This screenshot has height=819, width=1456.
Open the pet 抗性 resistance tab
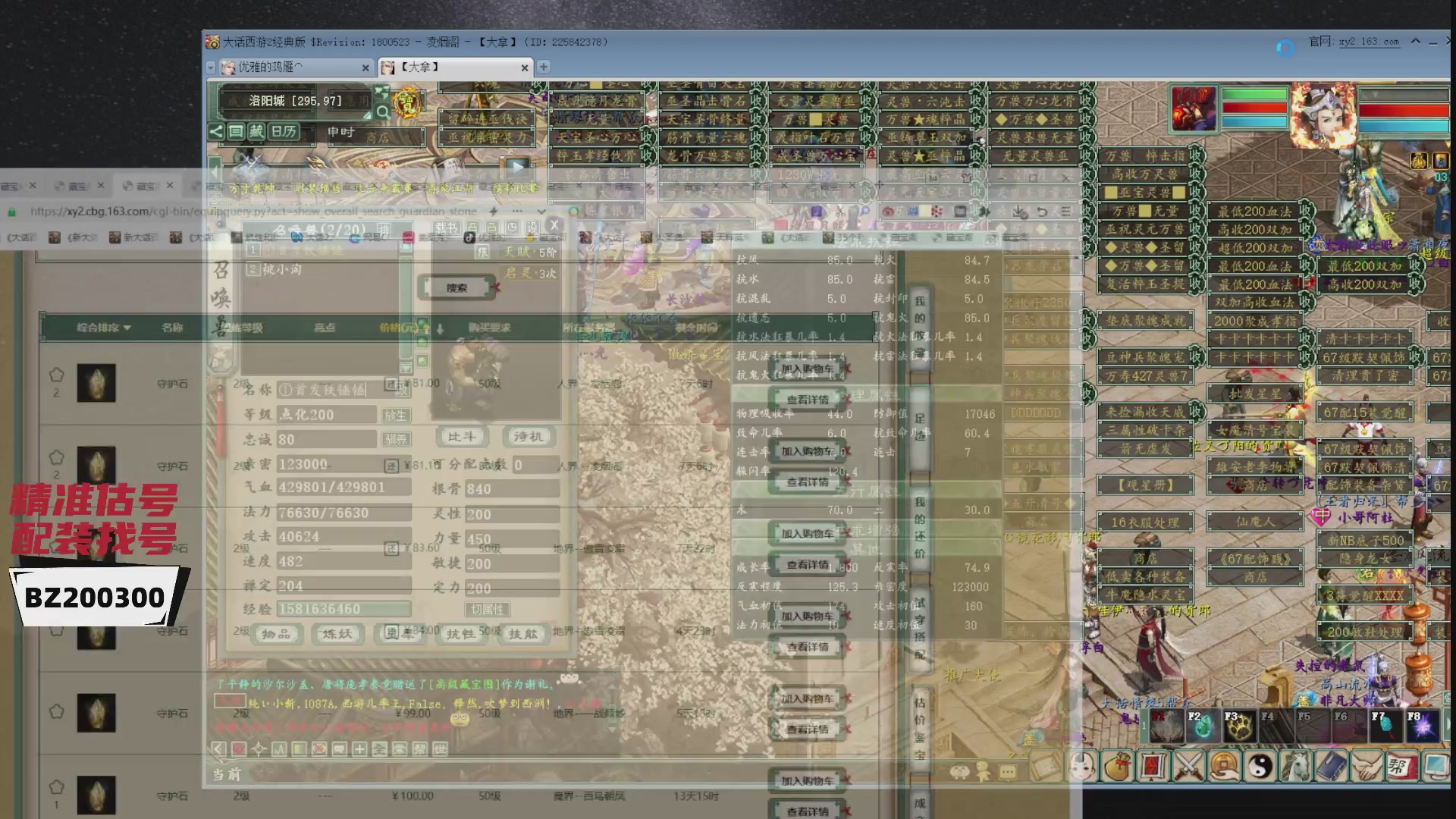[x=461, y=634]
